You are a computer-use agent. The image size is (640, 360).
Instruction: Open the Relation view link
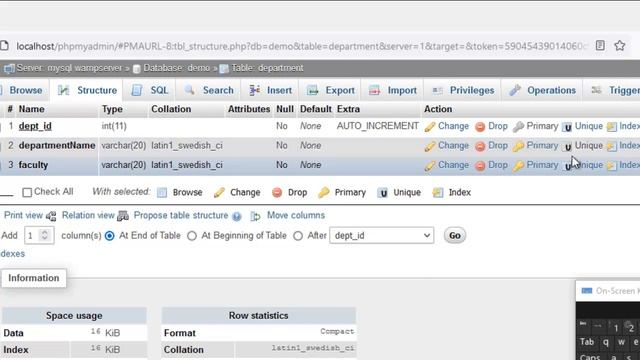[x=88, y=216]
